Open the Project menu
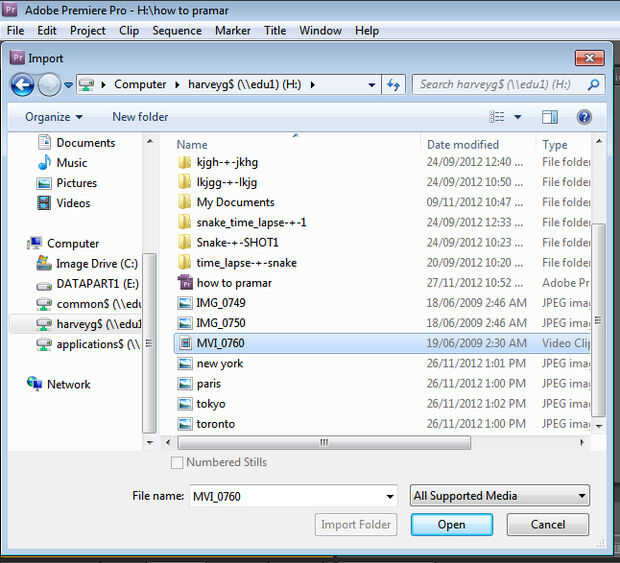This screenshot has height=563, width=620. click(x=88, y=30)
